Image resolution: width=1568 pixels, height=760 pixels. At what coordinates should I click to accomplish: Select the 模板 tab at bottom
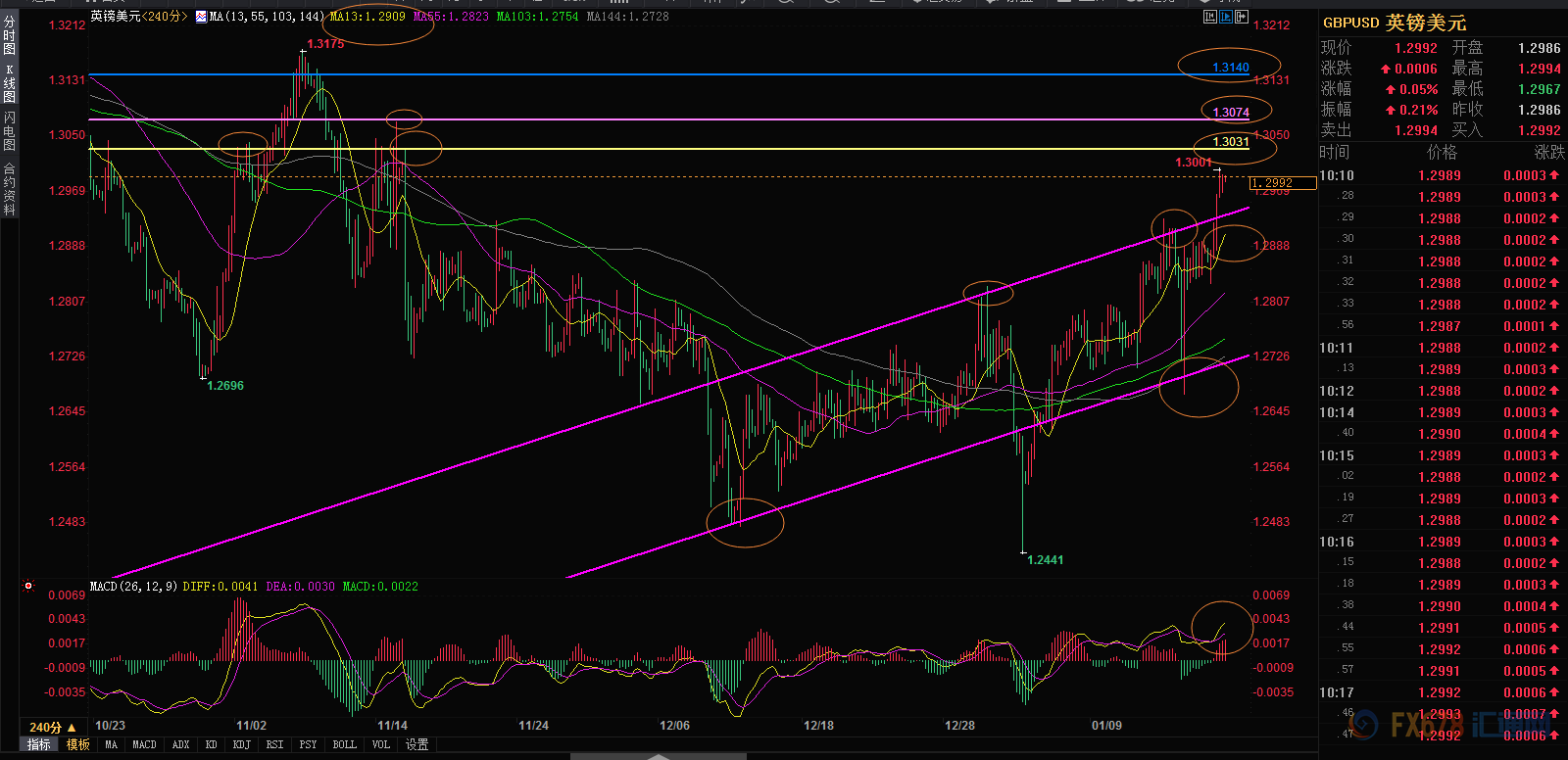(78, 744)
